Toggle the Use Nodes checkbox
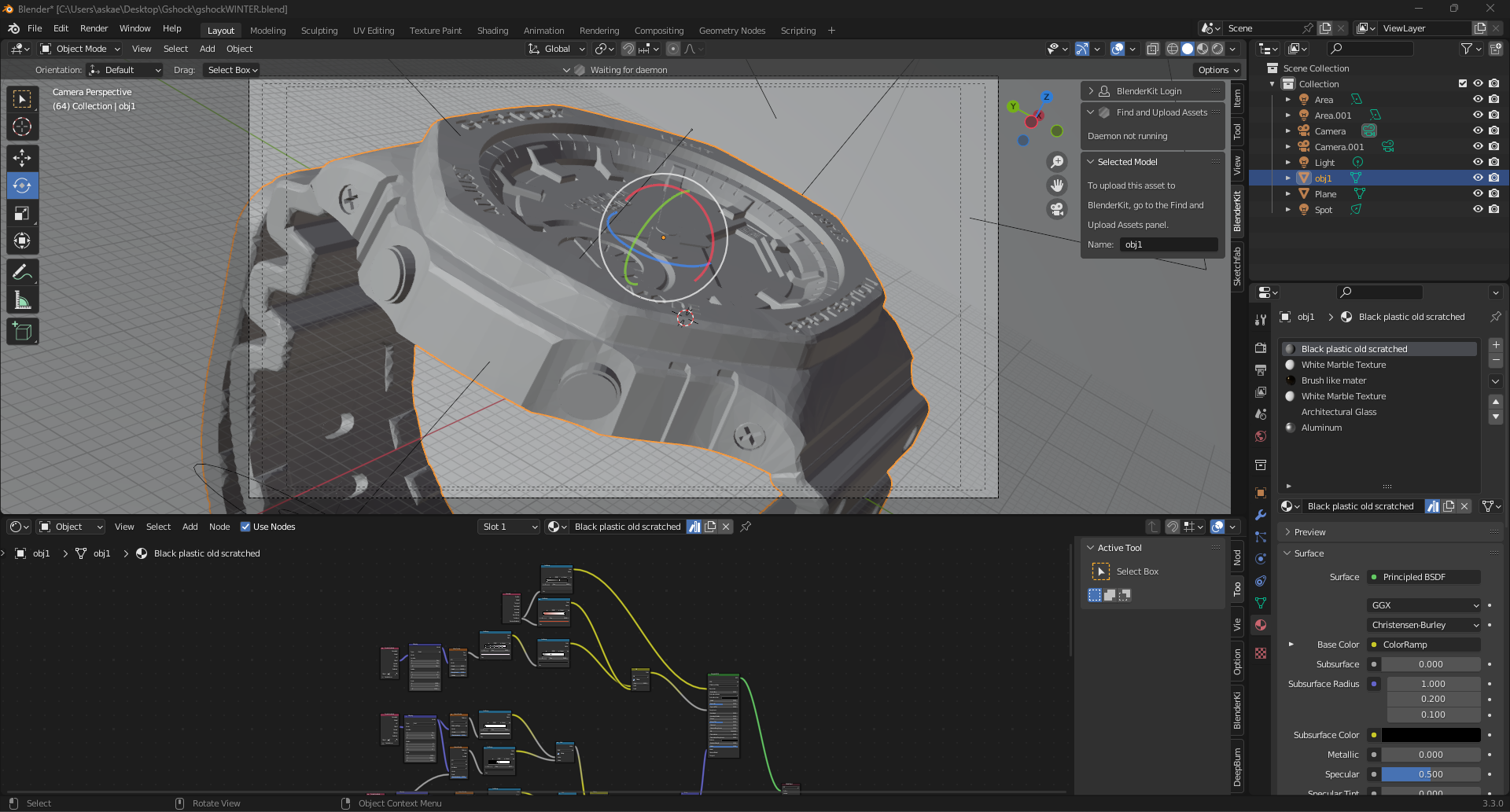 pos(245,527)
